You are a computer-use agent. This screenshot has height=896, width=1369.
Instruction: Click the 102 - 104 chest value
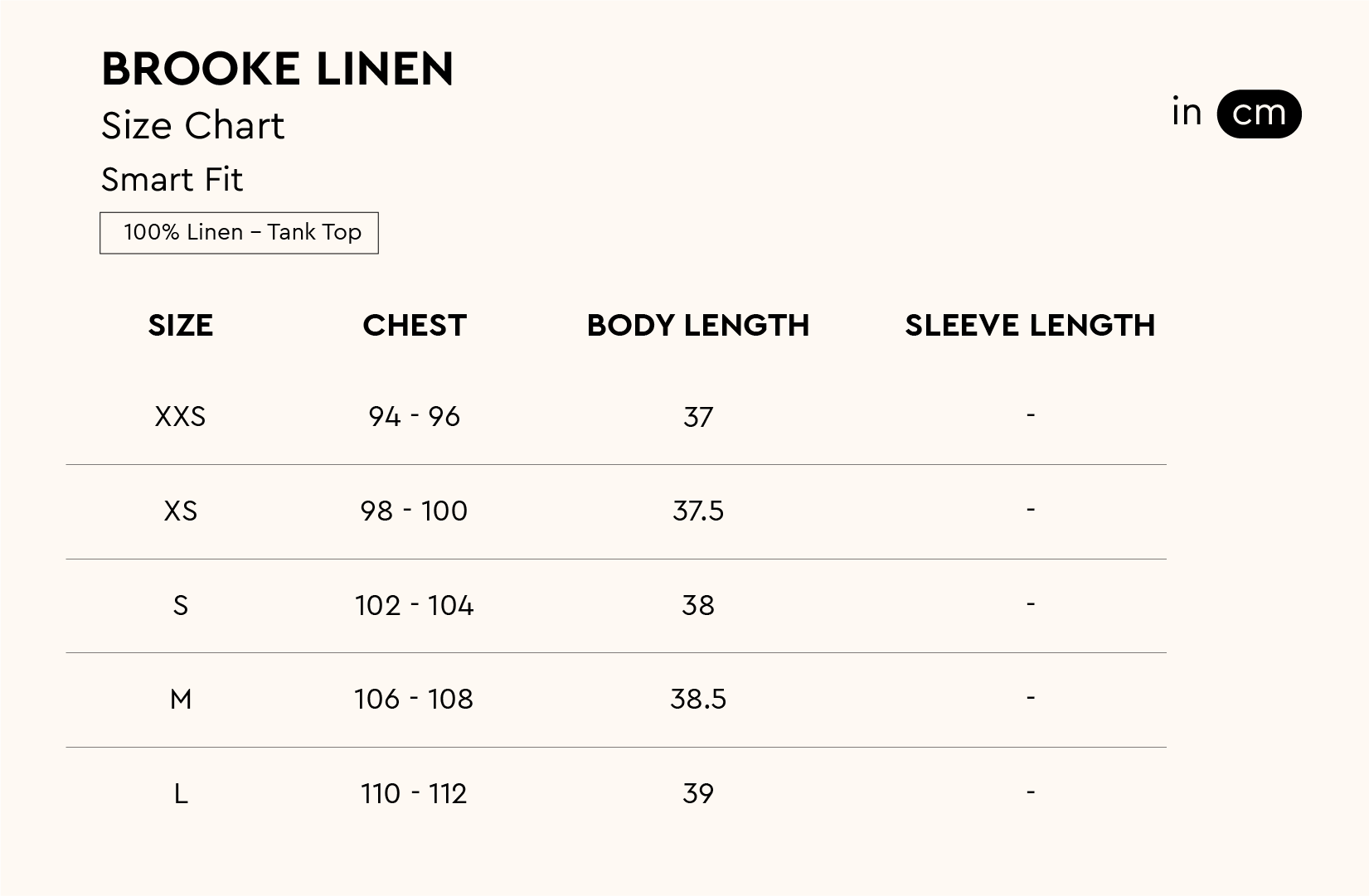(415, 606)
